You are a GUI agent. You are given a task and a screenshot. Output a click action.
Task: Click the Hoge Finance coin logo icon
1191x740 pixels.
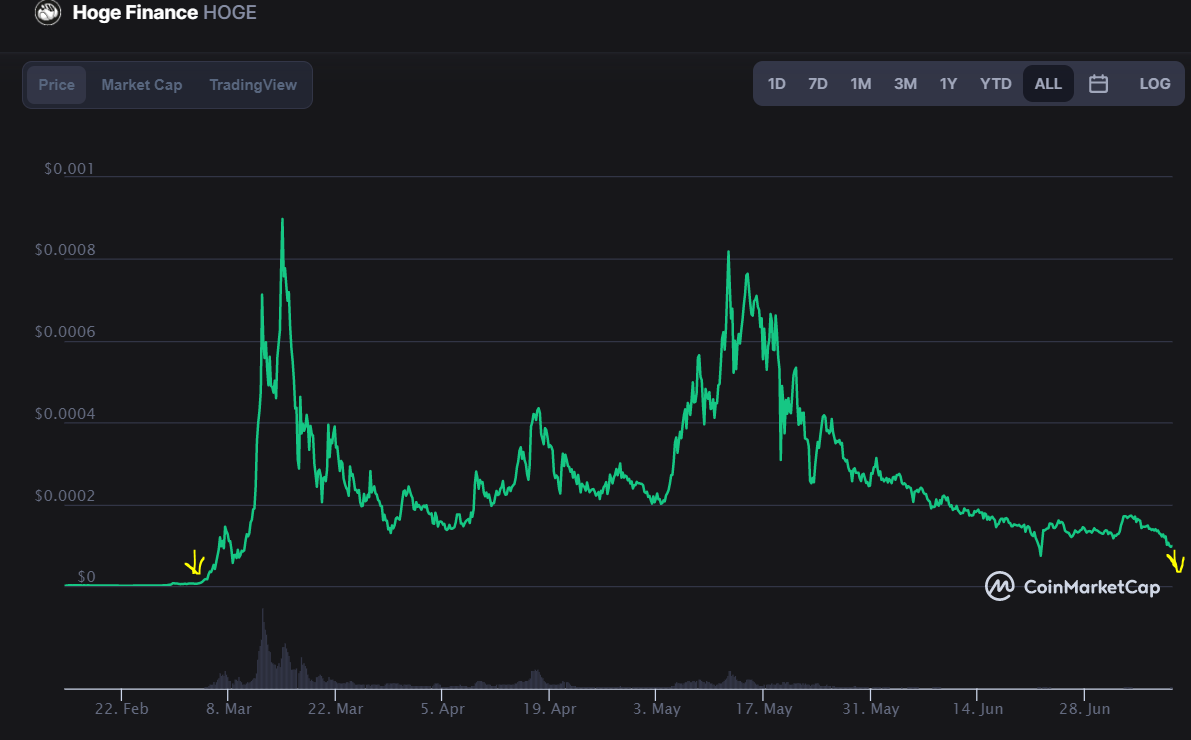pos(48,12)
